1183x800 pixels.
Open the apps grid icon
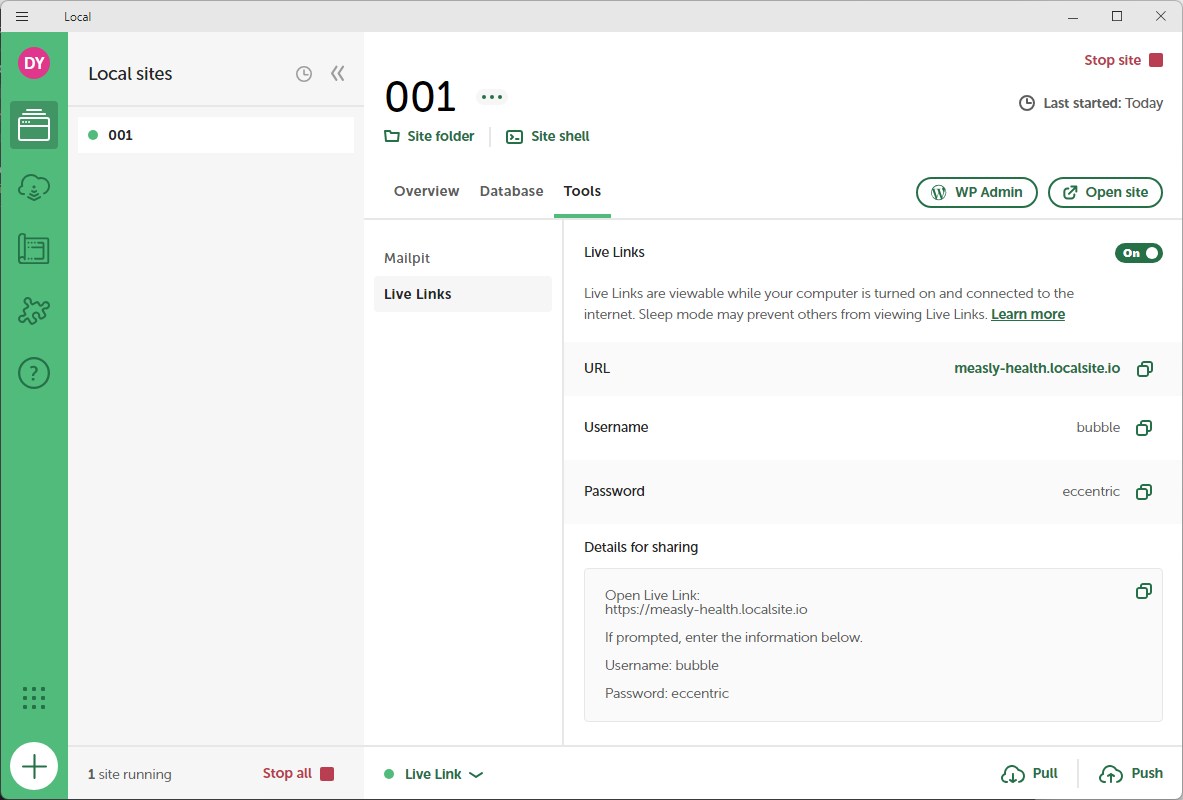click(x=34, y=698)
